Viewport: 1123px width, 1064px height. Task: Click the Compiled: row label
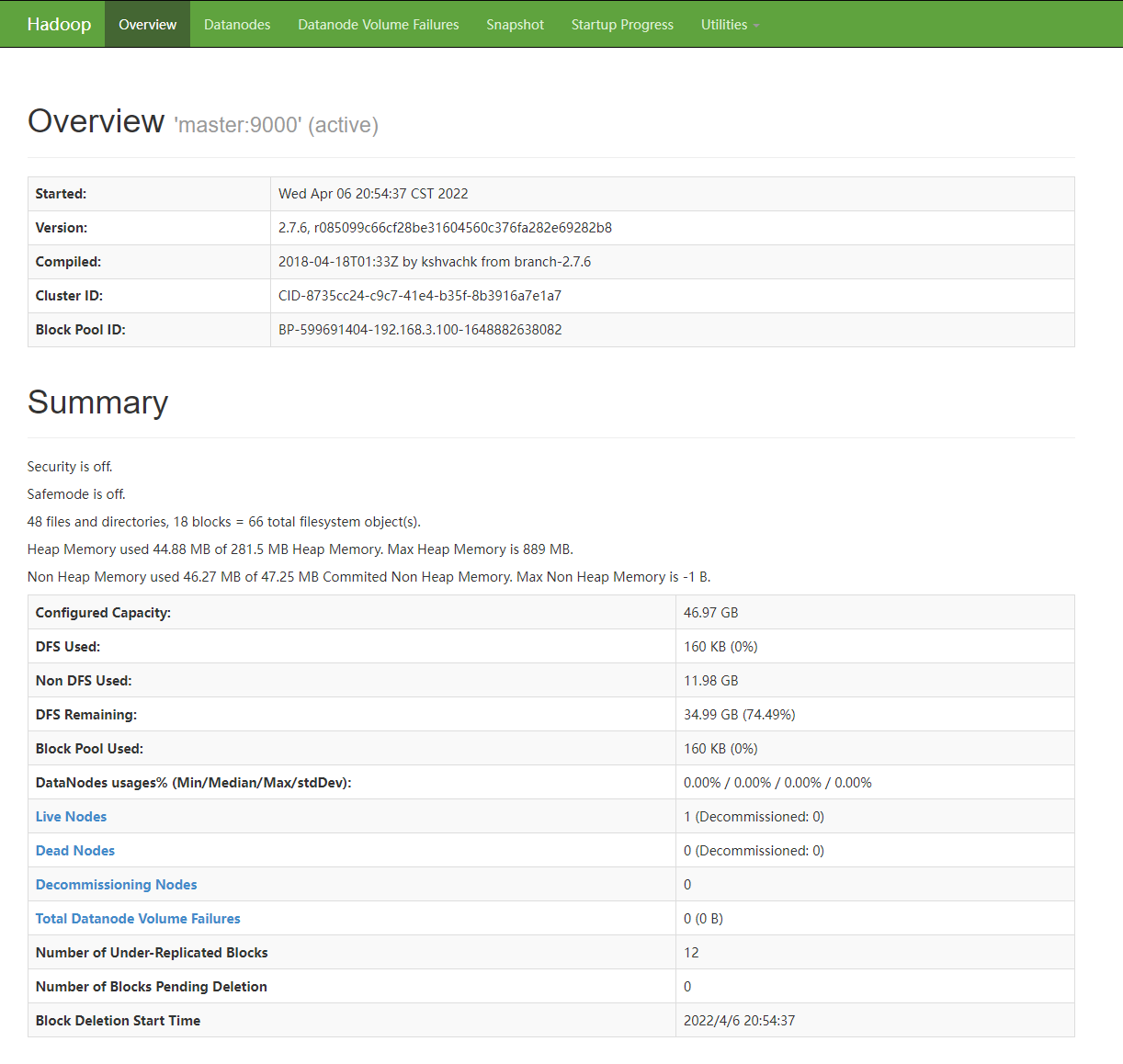point(68,262)
